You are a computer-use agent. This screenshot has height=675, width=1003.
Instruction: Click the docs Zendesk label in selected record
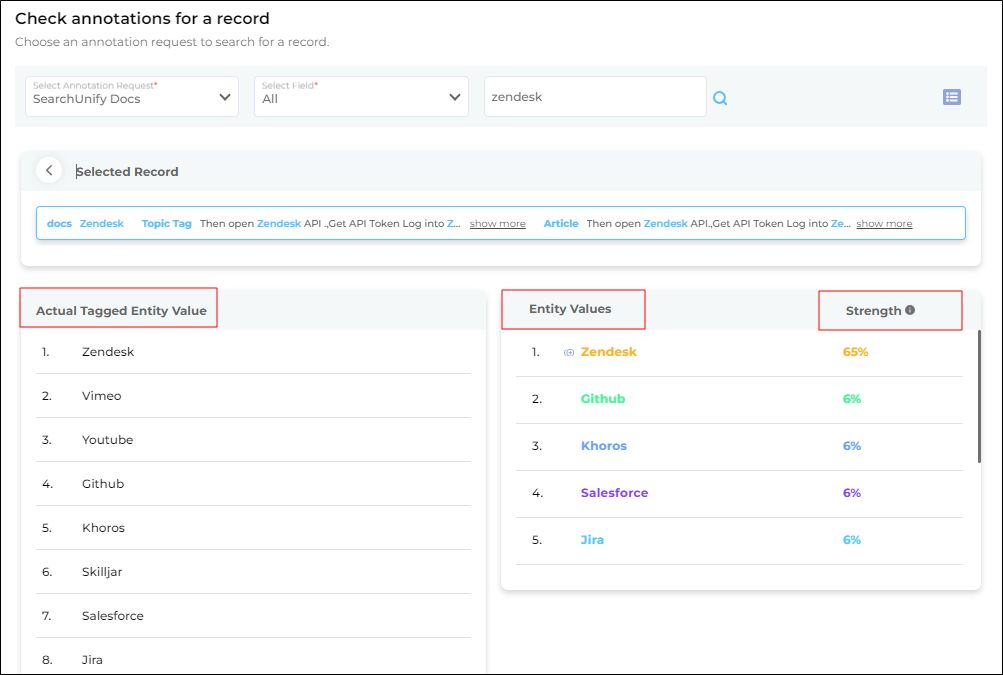[101, 224]
